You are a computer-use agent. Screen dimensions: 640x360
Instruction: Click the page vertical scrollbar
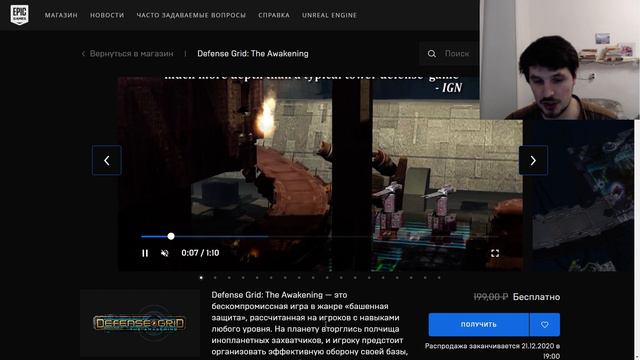point(637,240)
